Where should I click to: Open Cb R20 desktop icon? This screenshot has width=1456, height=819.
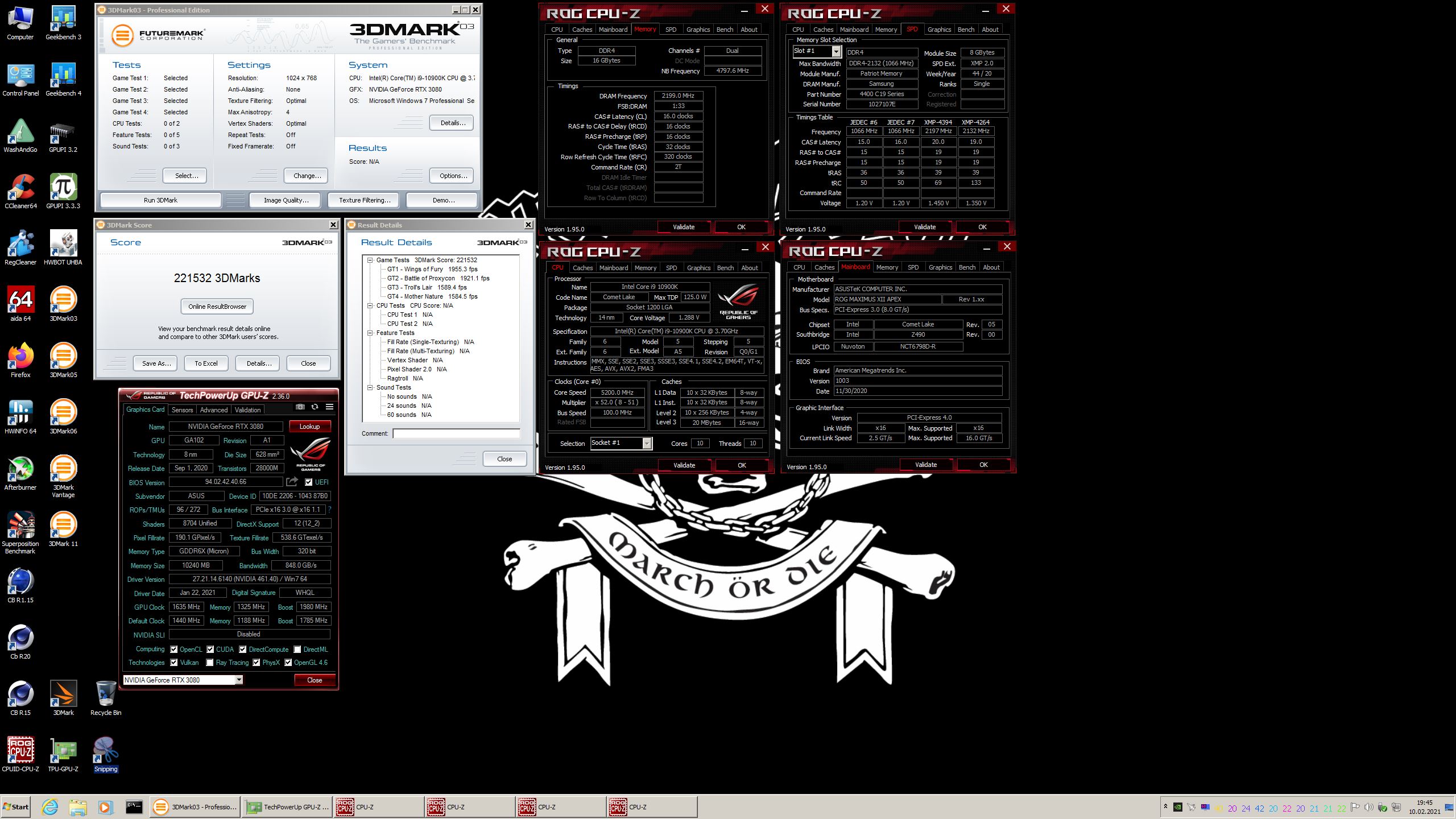click(20, 642)
